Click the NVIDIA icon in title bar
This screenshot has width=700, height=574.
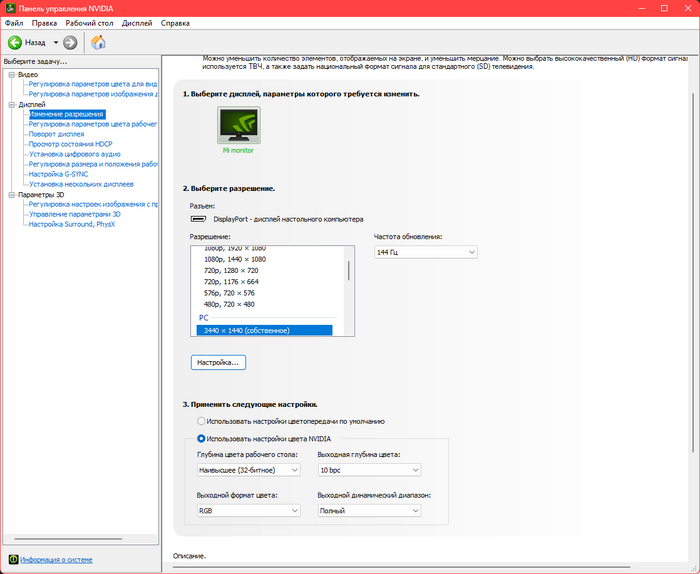coord(9,7)
